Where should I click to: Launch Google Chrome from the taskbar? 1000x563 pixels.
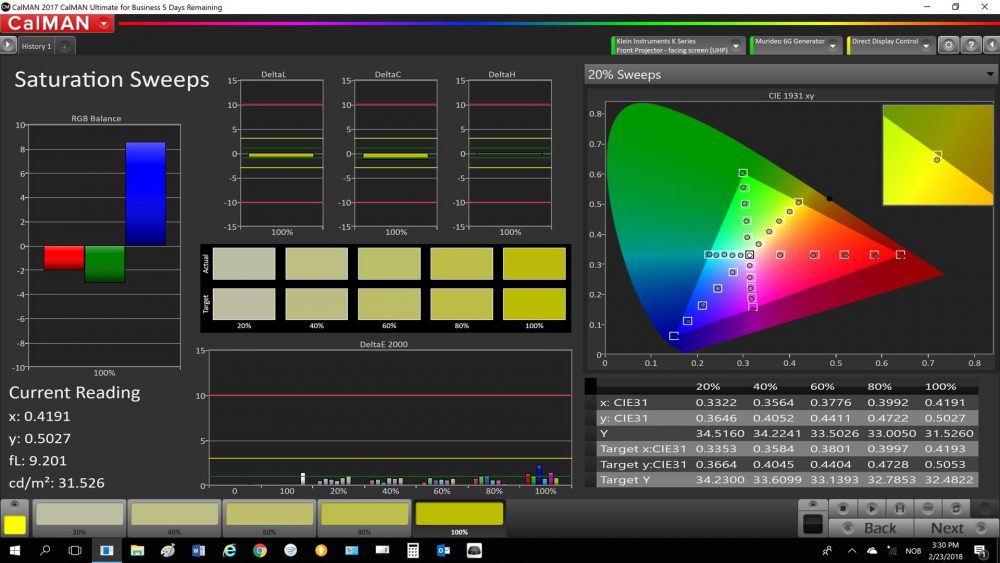[260, 550]
